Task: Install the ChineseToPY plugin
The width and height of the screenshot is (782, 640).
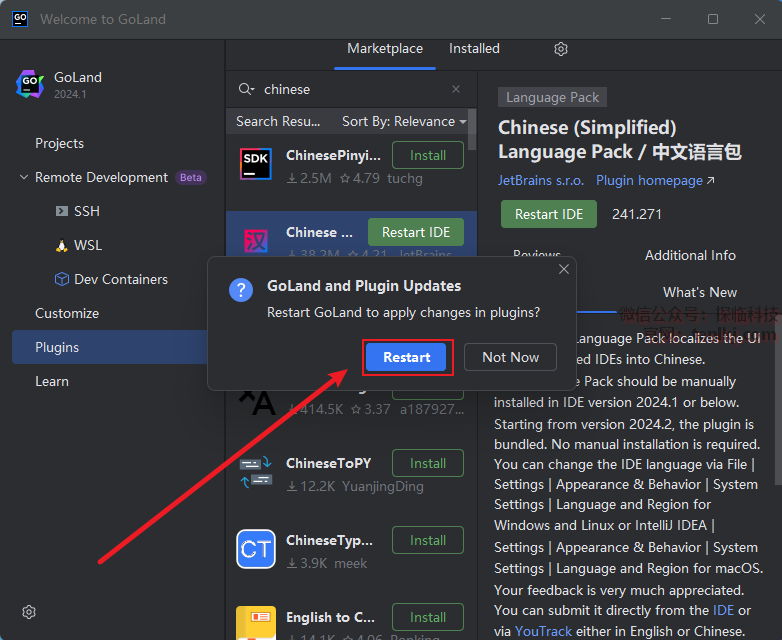Action: click(x=427, y=463)
